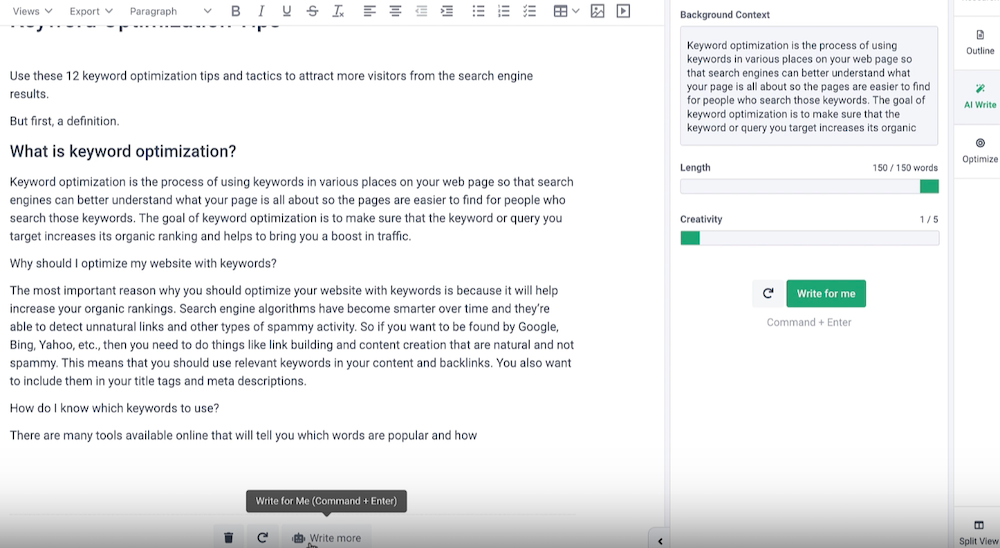The width and height of the screenshot is (1000, 548).
Task: Open the Outline panel
Action: pyautogui.click(x=980, y=43)
